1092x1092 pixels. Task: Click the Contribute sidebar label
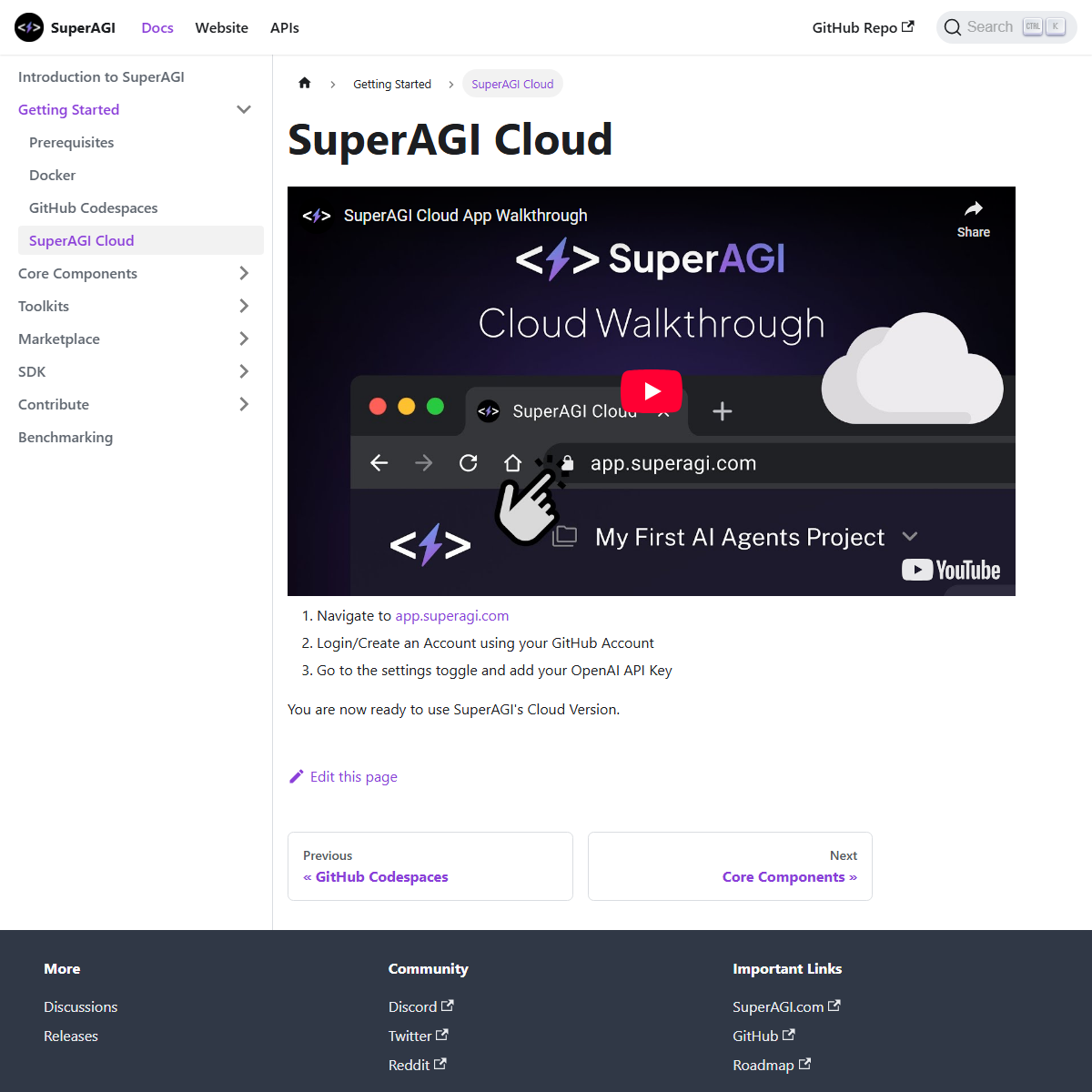(x=54, y=404)
